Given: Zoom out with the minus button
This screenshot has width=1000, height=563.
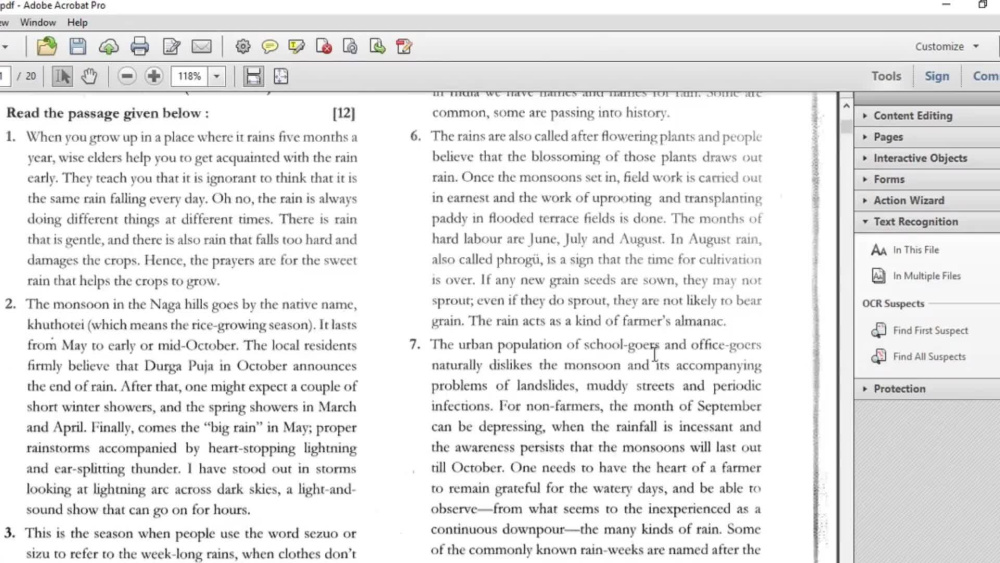Looking at the screenshot, I should coord(127,77).
